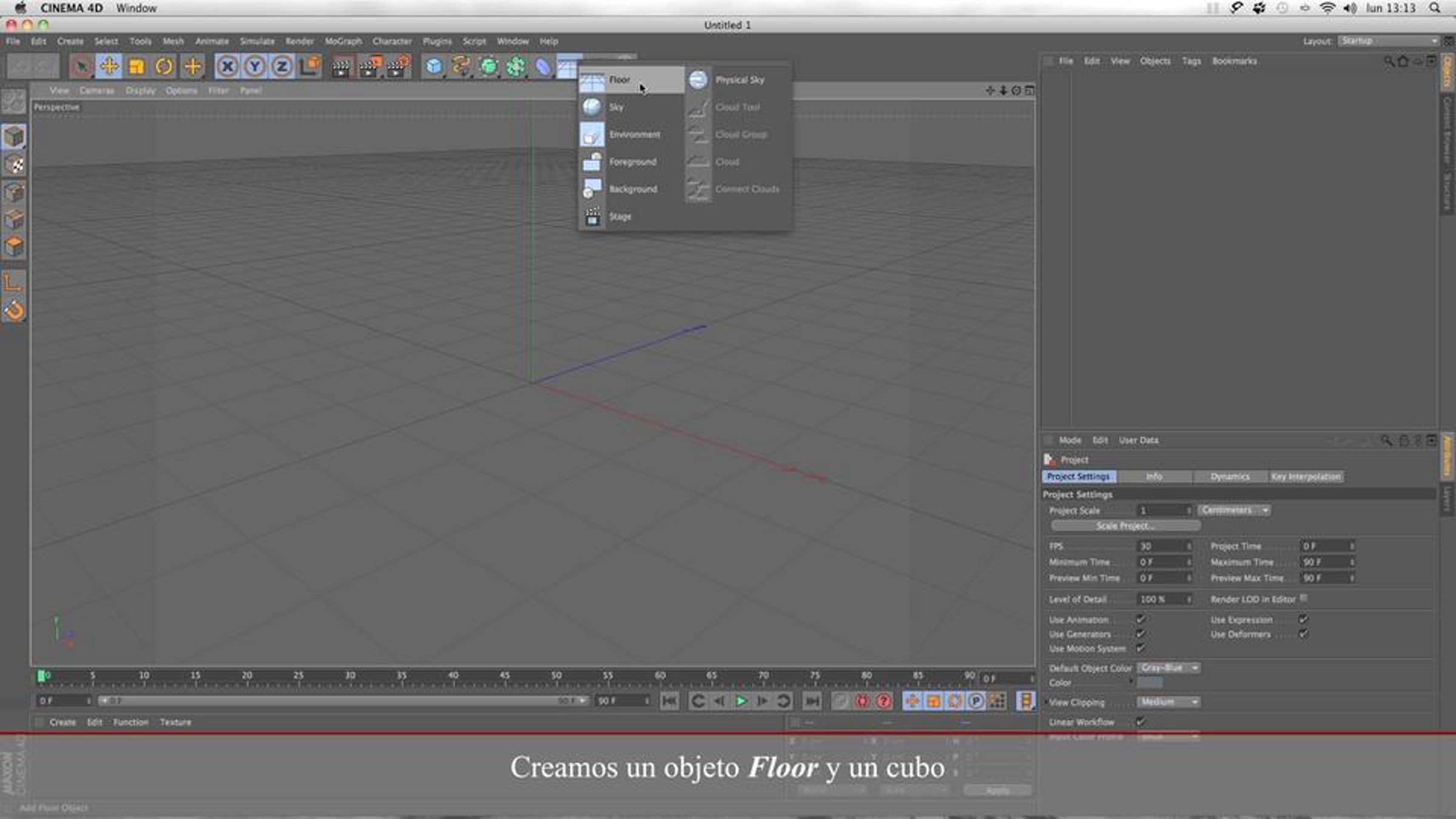Open the Layout Startup dropdown

(x=1388, y=41)
